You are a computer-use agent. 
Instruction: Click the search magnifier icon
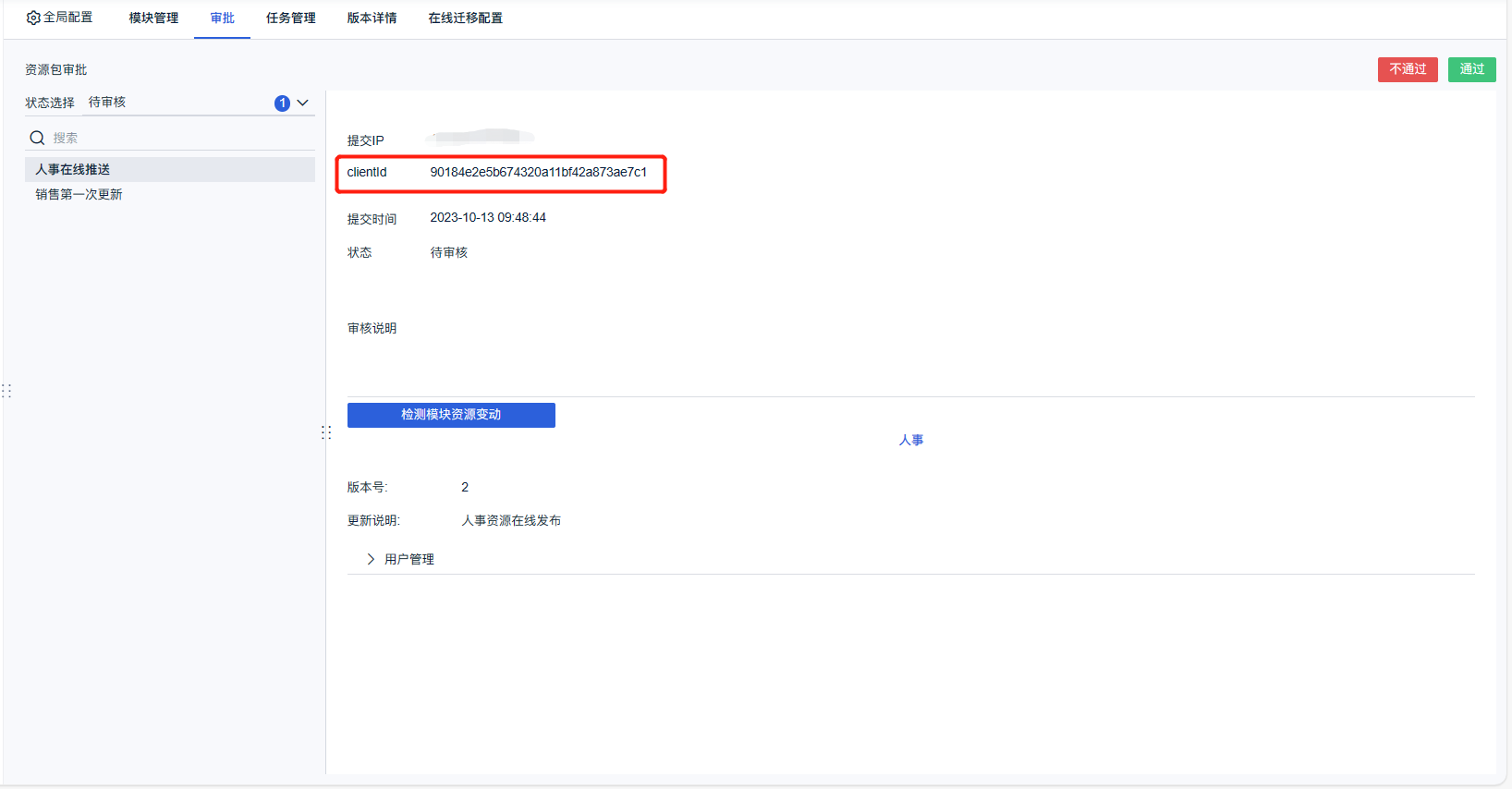coord(38,138)
